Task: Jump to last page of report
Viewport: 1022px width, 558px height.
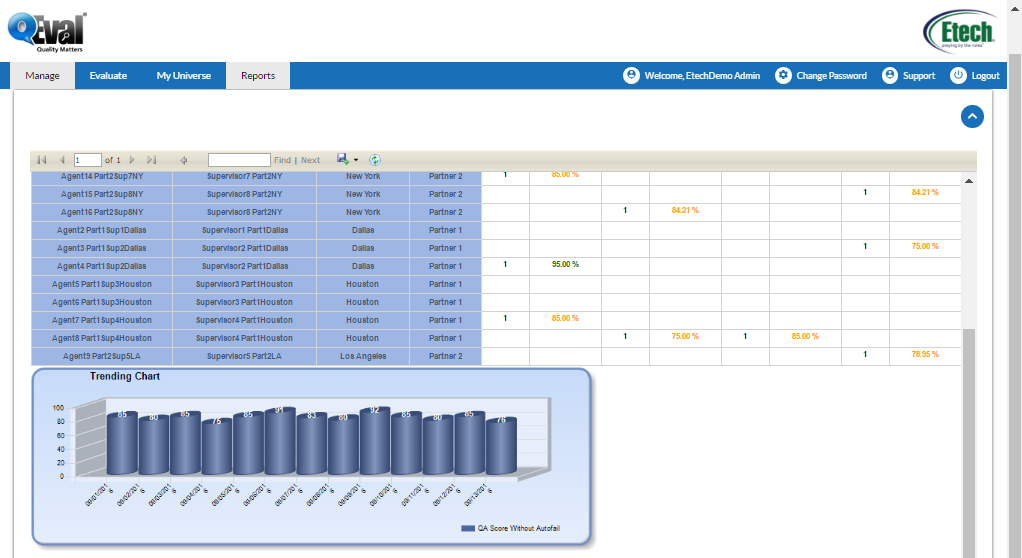Action: [152, 160]
